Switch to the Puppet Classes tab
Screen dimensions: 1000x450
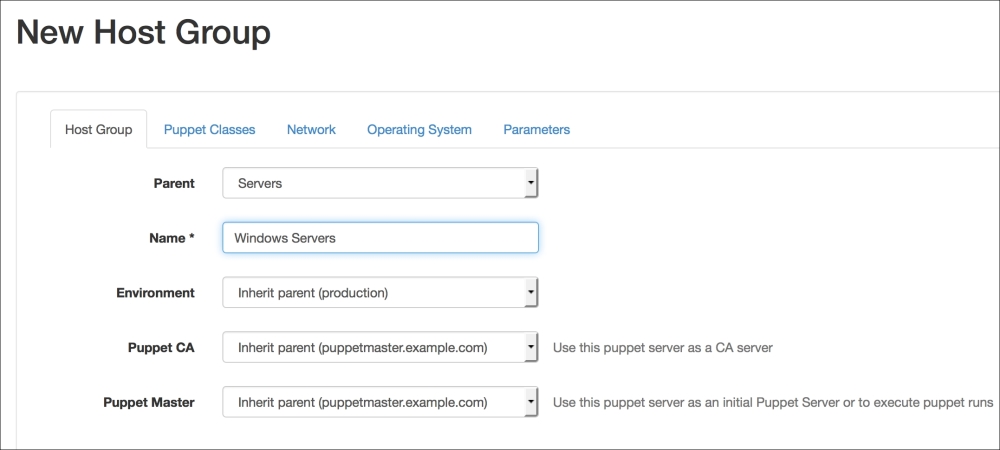[x=209, y=129]
